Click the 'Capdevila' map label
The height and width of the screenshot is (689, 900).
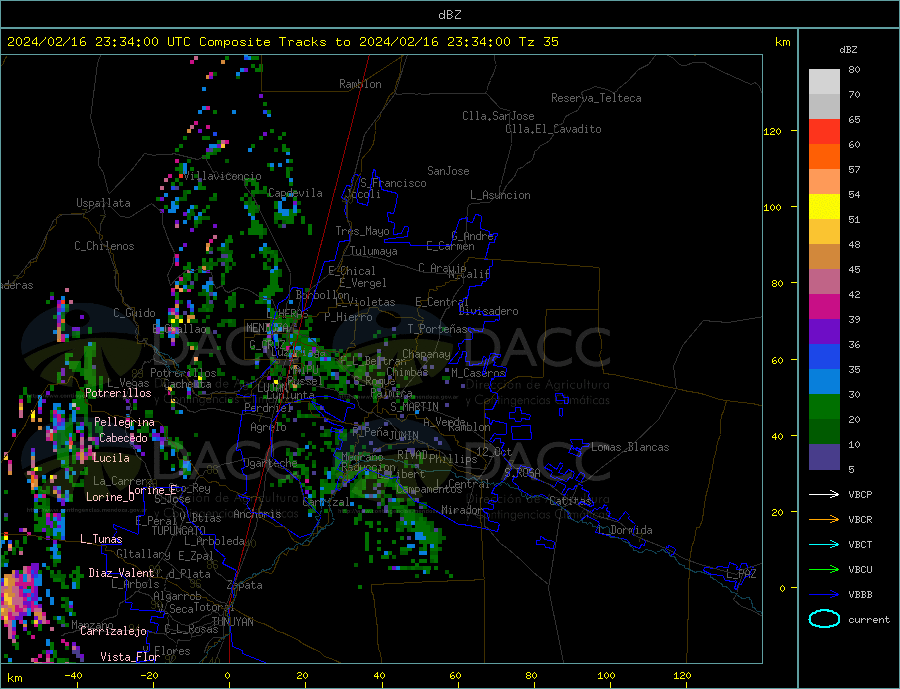tap(295, 193)
